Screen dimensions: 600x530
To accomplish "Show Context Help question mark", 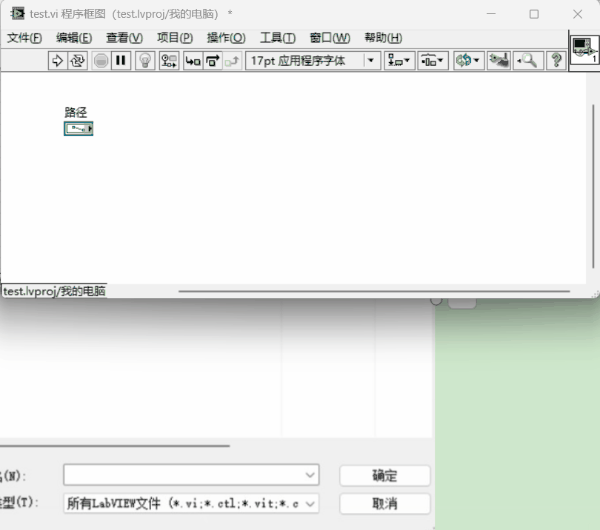I will [x=556, y=60].
